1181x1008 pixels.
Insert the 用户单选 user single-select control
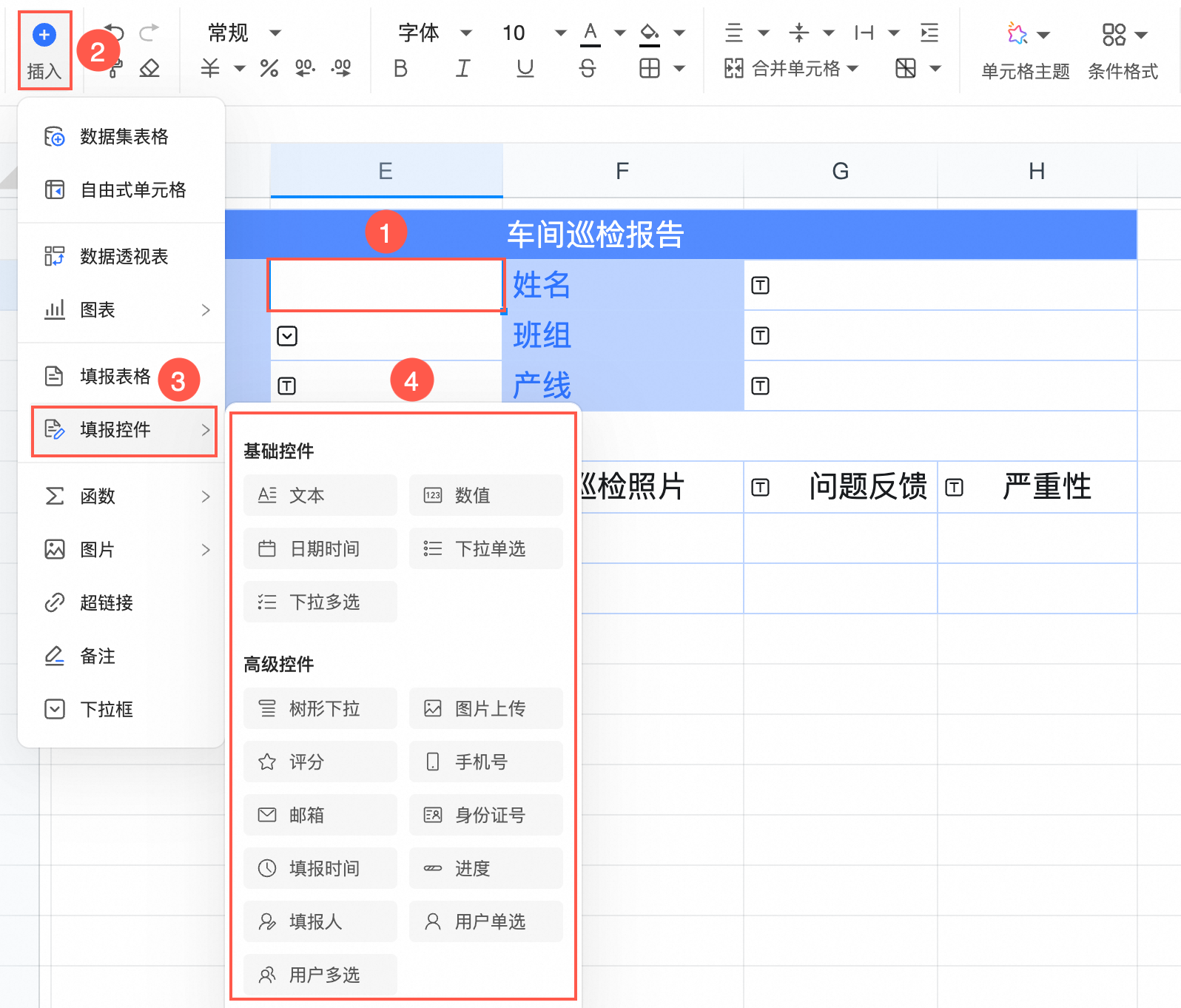486,921
